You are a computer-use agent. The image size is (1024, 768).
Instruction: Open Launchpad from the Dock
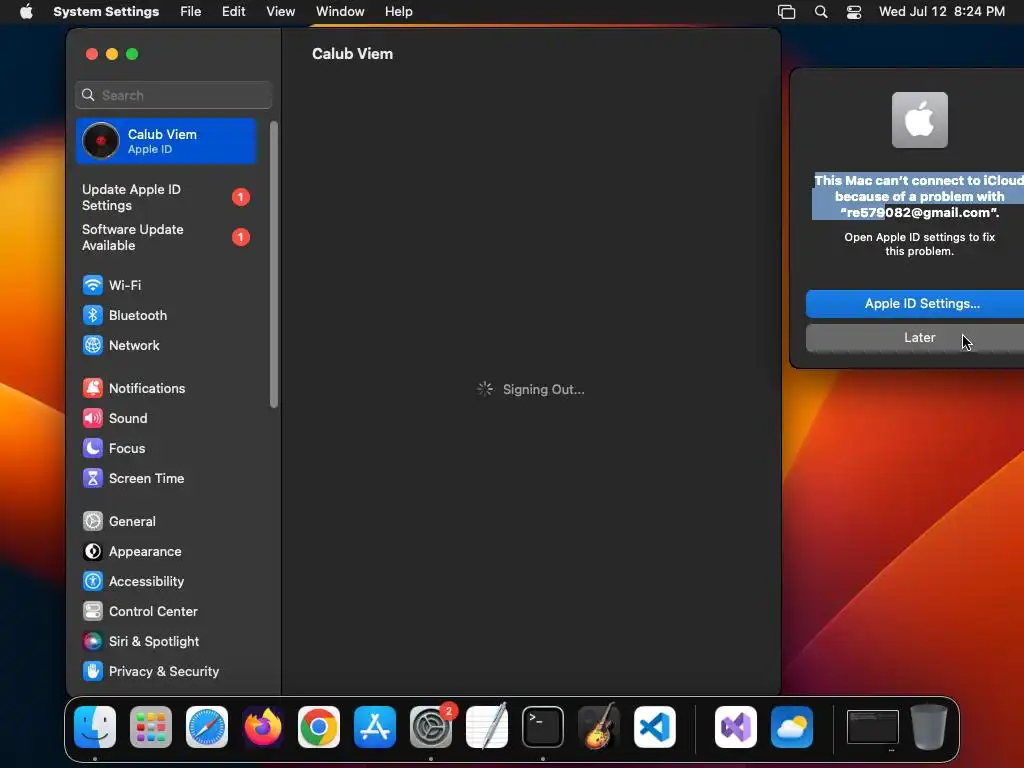coord(151,727)
